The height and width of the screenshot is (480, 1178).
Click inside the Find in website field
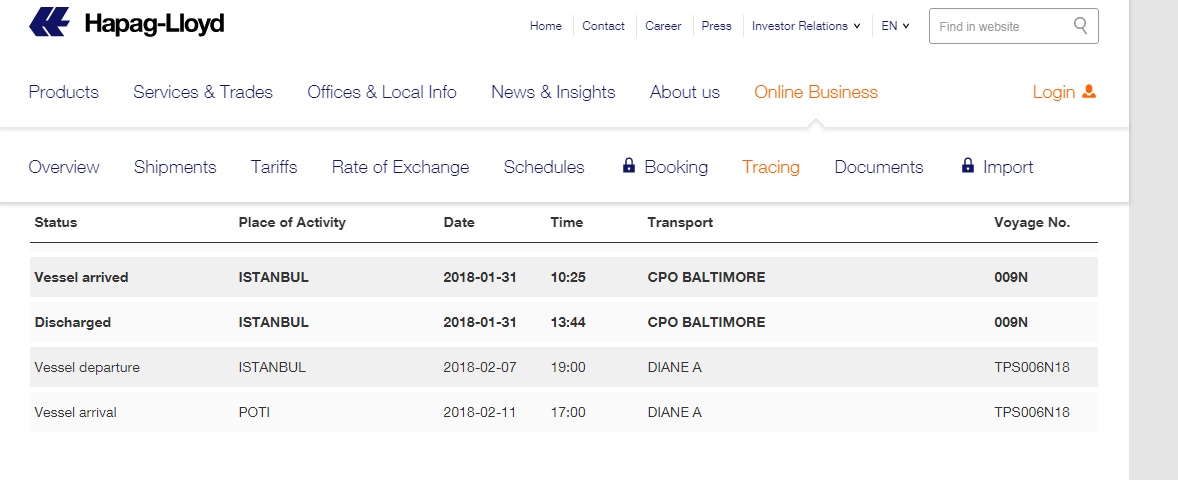pos(1000,26)
